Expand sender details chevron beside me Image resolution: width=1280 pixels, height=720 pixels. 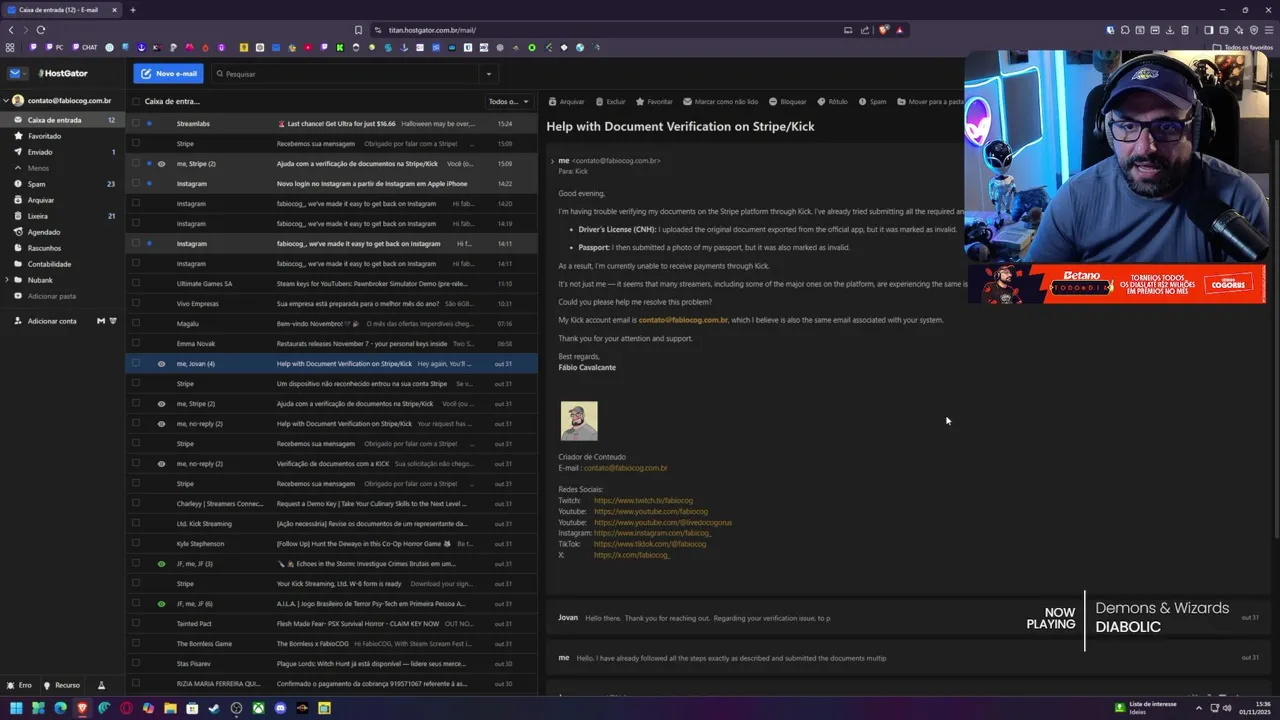coord(552,160)
